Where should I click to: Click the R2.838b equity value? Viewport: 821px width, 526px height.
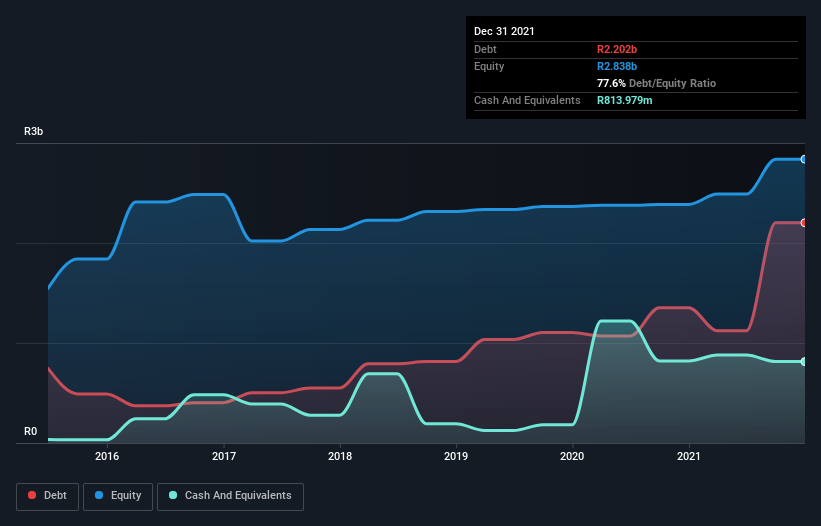tap(617, 66)
